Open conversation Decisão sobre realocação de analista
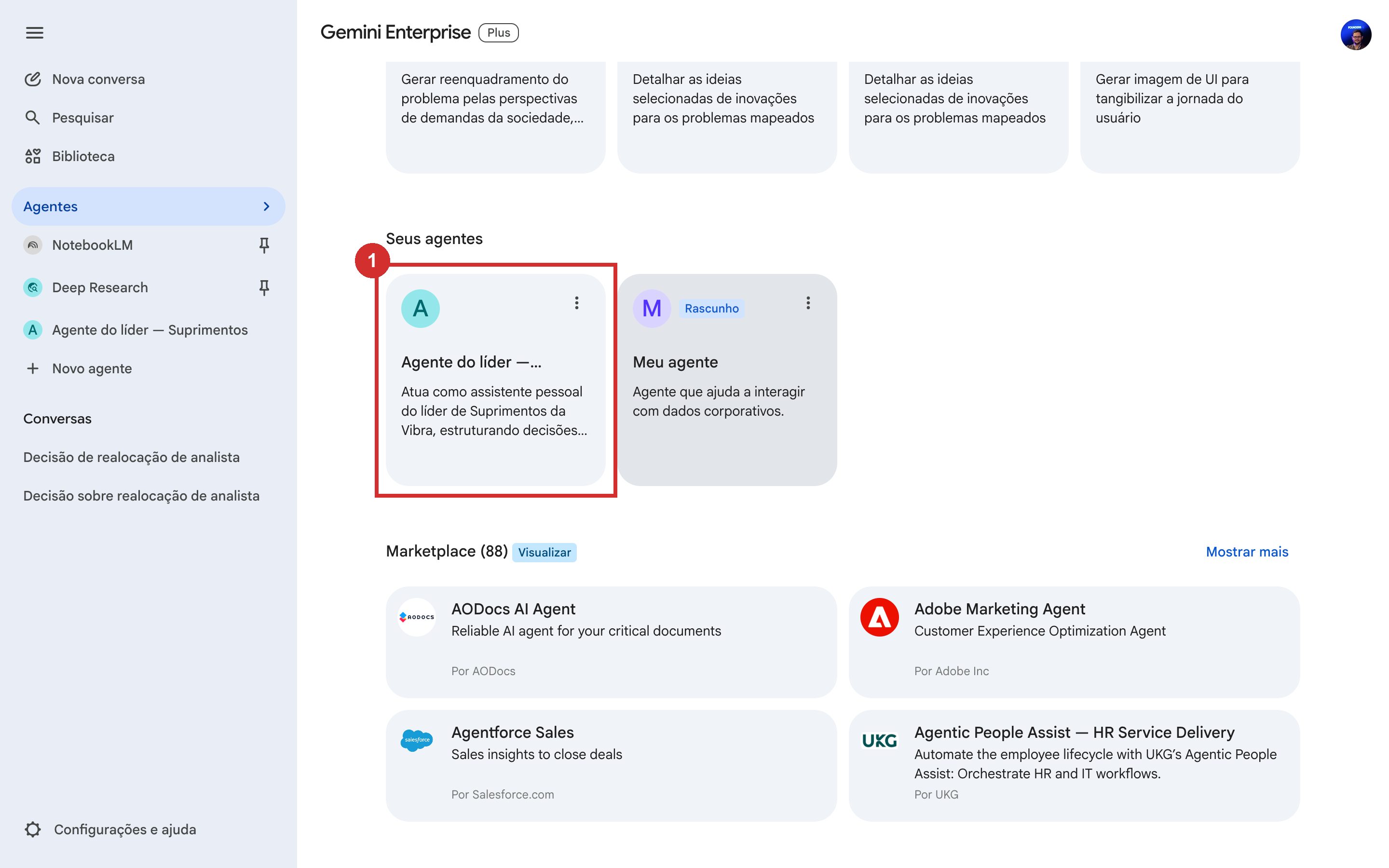 [x=141, y=496]
